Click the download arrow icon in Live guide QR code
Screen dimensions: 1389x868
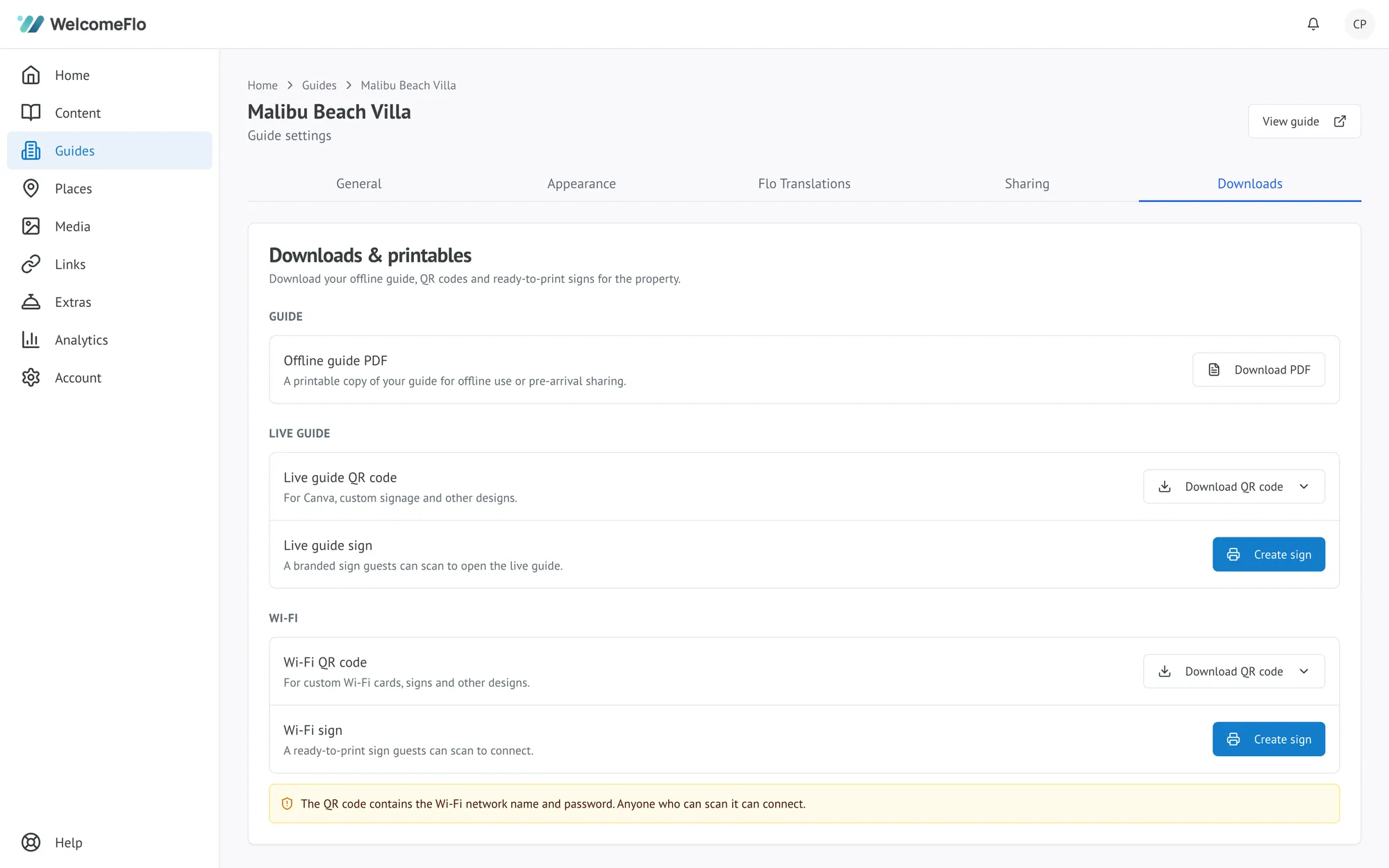1165,487
